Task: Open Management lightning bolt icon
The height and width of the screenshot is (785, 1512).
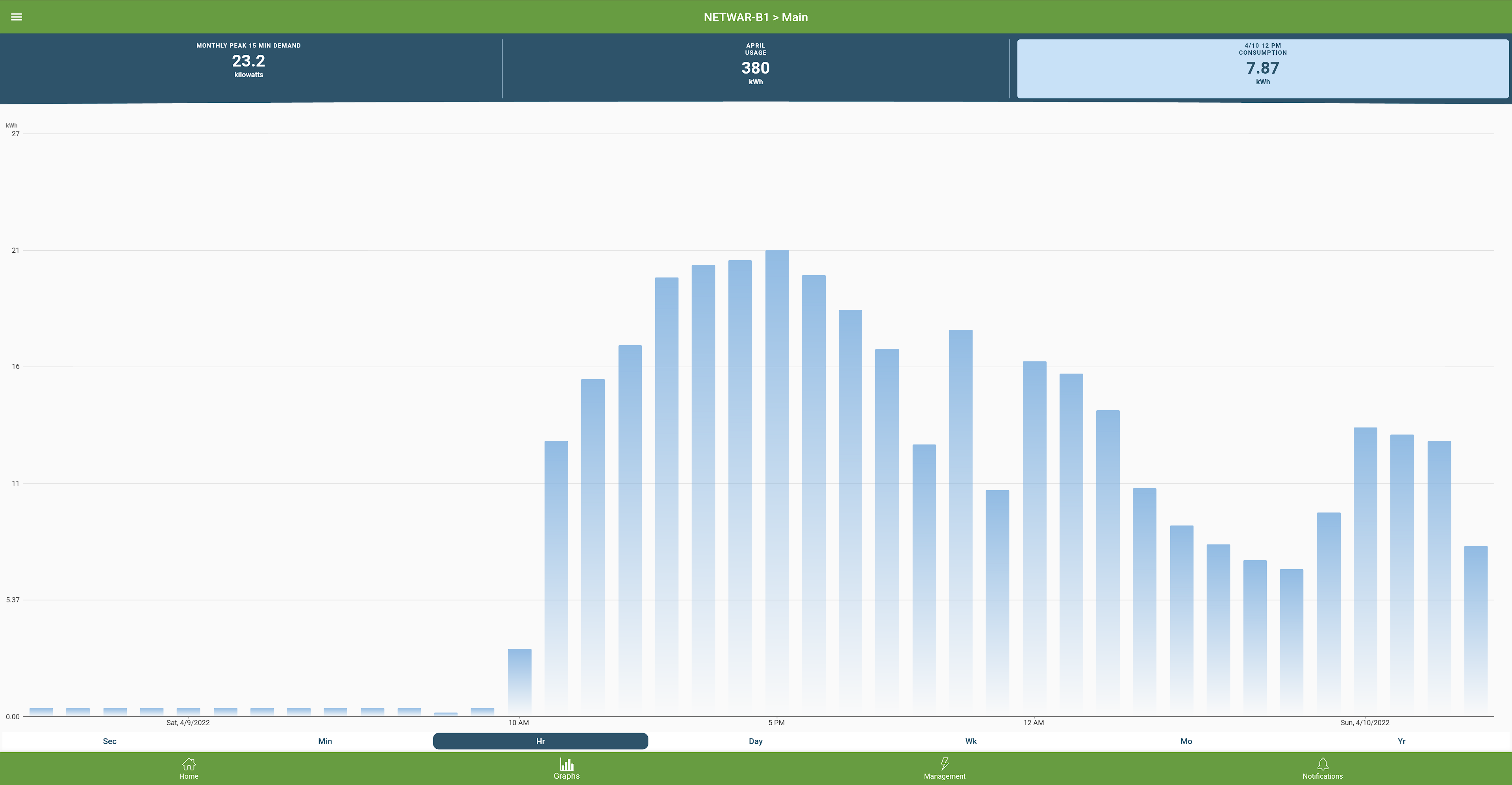Action: tap(945, 764)
